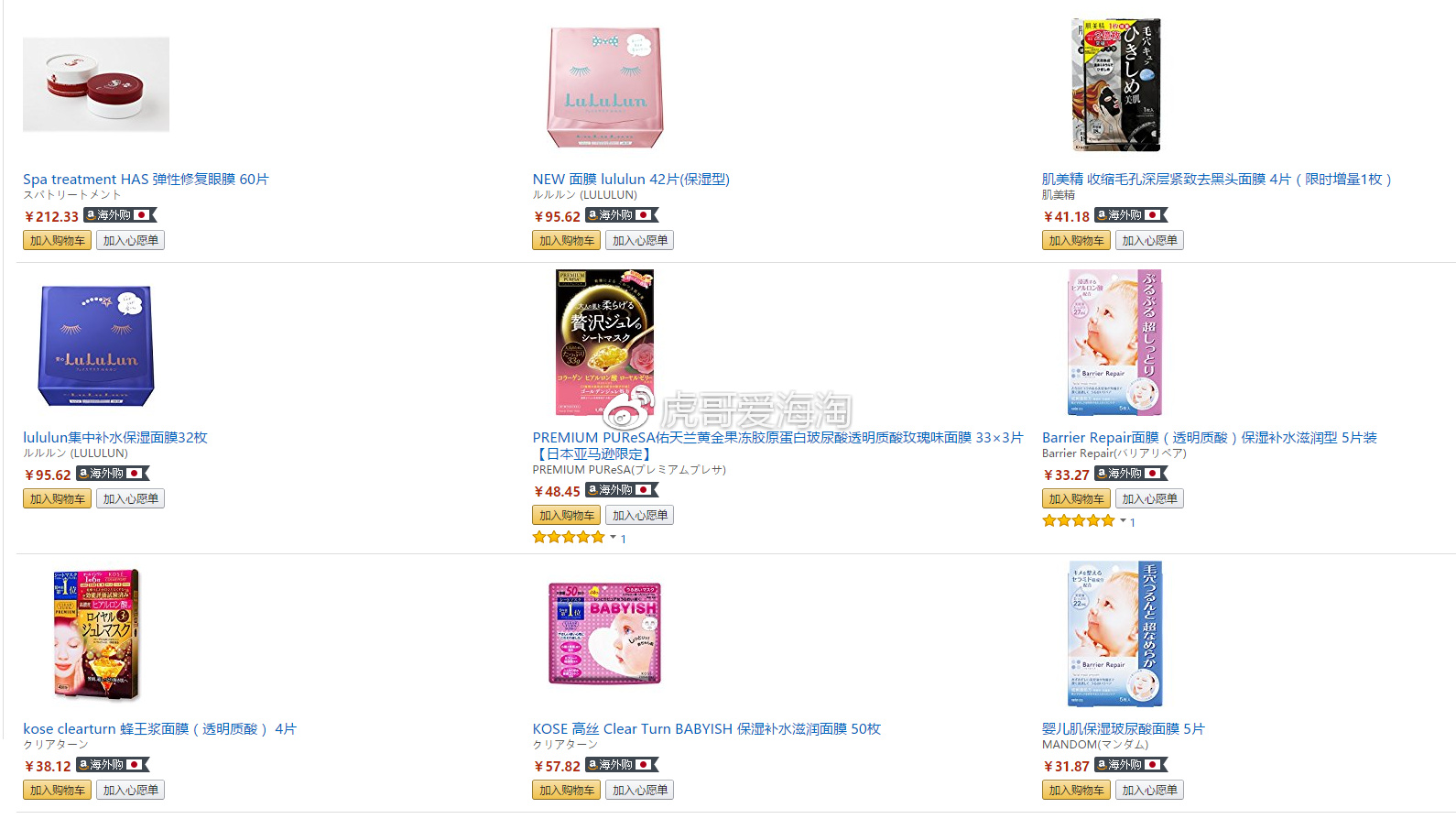Add KOSE BABYISH 50枚 mask to wishlist
The width and height of the screenshot is (1456, 819).
pyautogui.click(x=639, y=791)
